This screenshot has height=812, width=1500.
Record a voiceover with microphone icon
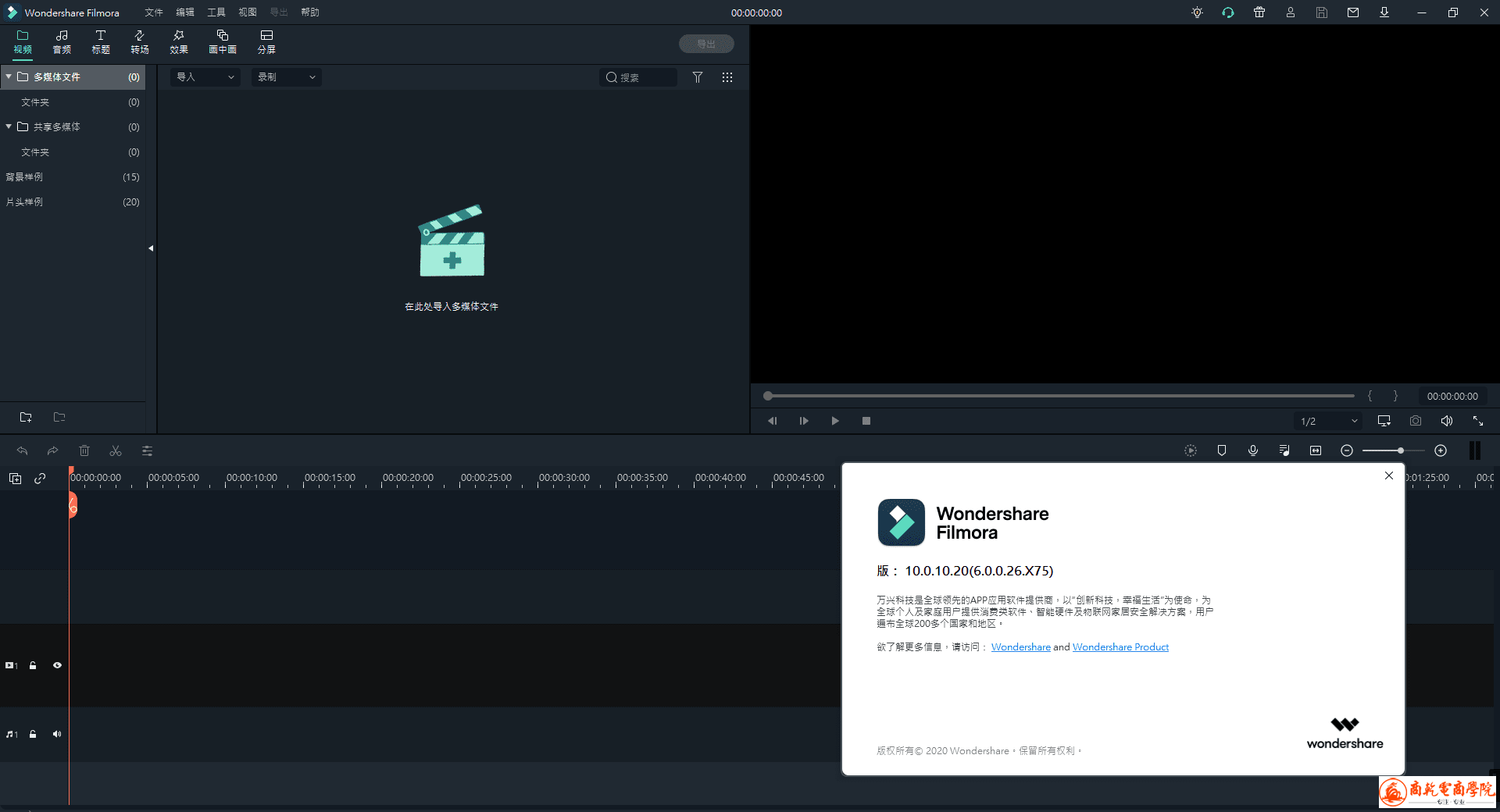point(1253,451)
